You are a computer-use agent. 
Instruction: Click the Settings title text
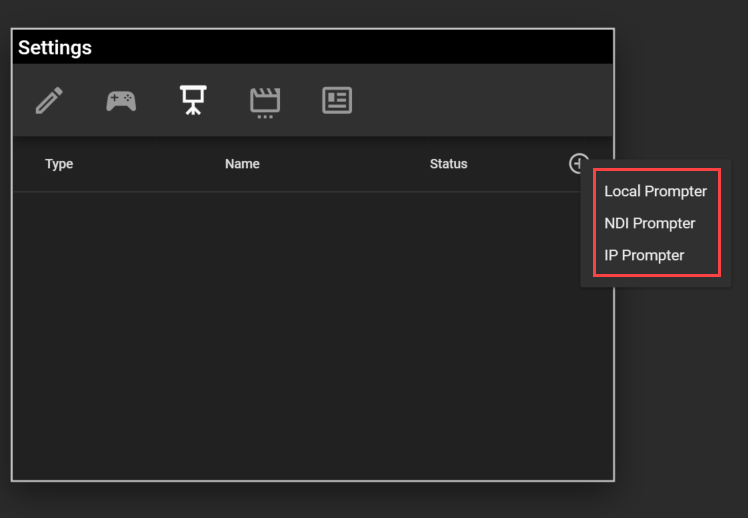click(55, 47)
